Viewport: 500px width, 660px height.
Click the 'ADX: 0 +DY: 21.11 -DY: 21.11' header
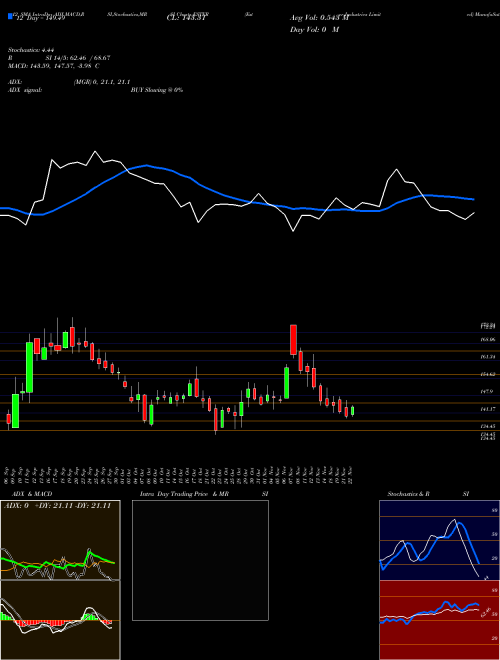coord(58,505)
